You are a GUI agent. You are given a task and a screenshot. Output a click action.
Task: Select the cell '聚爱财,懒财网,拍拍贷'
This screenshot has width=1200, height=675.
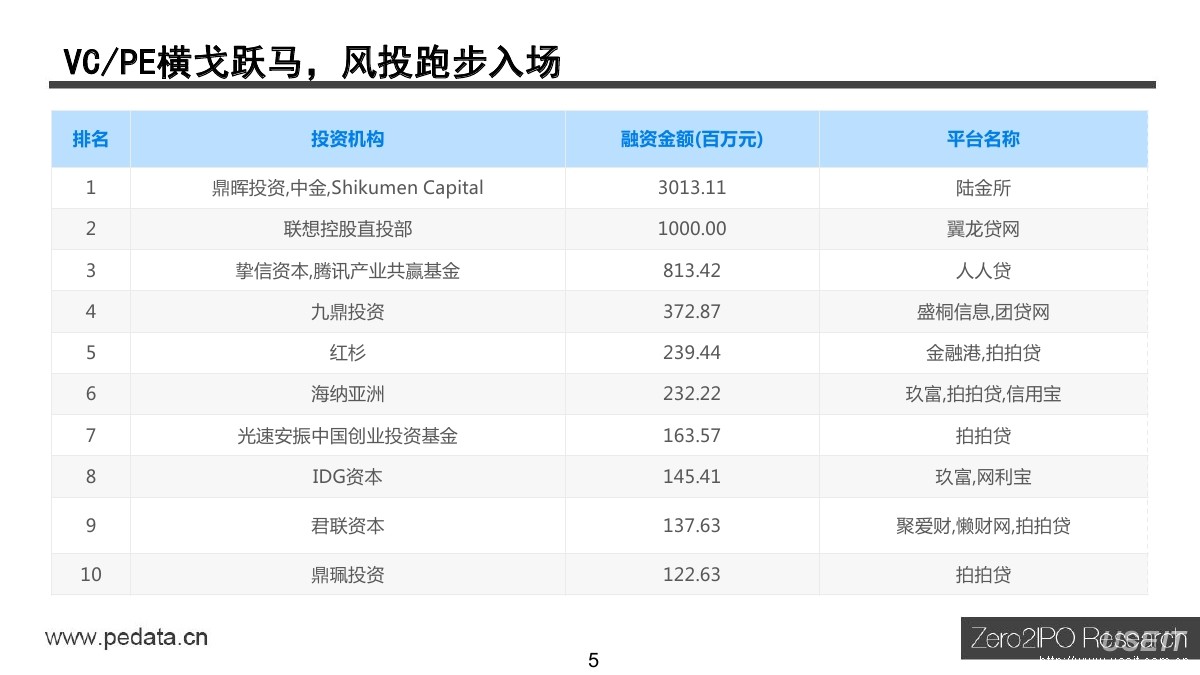coord(983,525)
